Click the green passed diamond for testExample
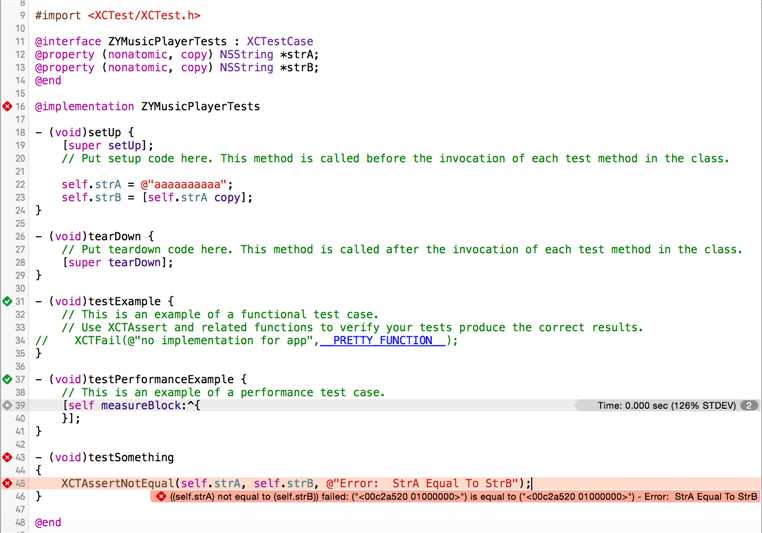The height and width of the screenshot is (533, 762). (x=7, y=301)
